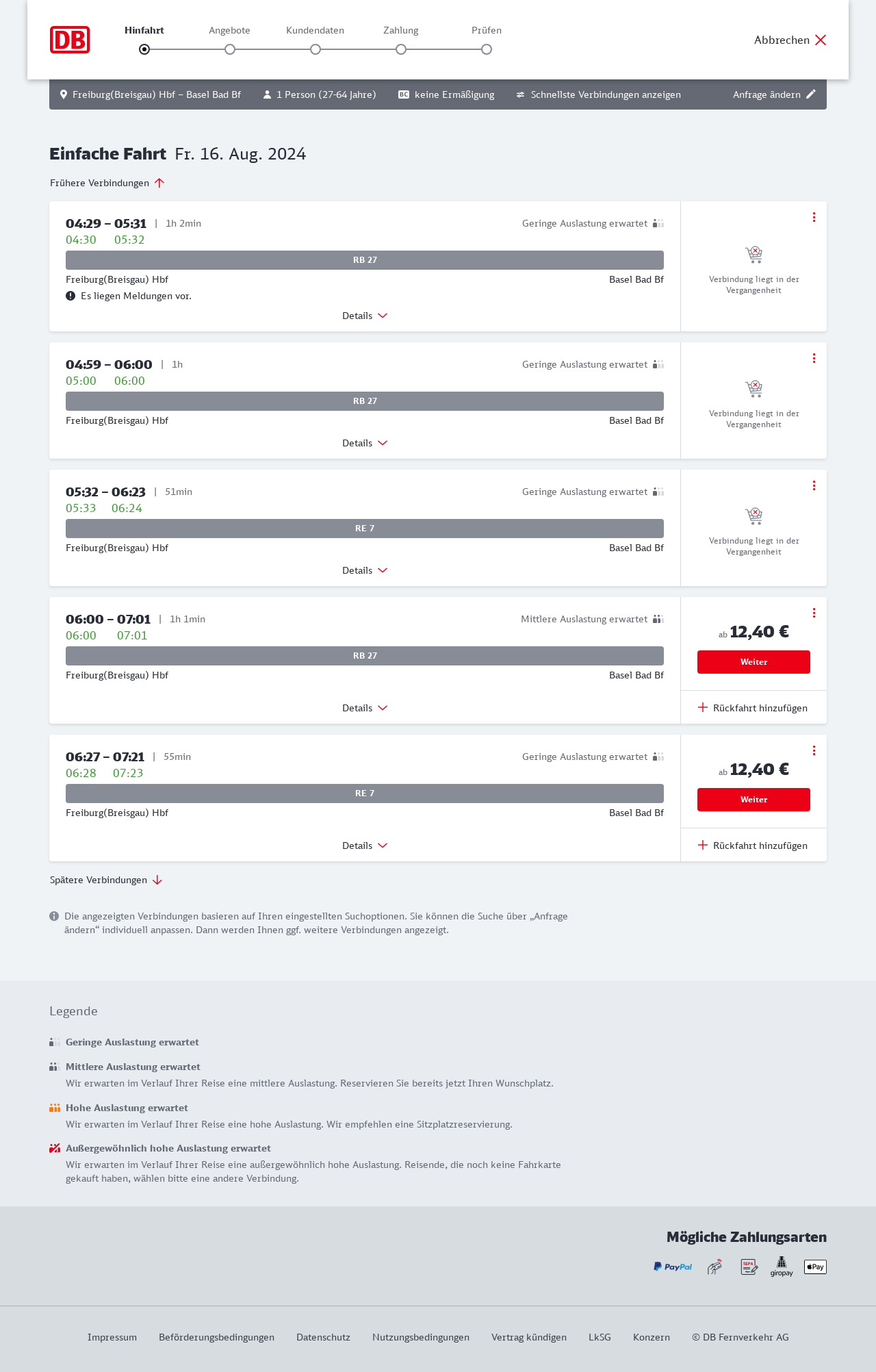This screenshot has height=1372, width=876.
Task: Load Spätere Verbindungen
Action: [x=106, y=880]
